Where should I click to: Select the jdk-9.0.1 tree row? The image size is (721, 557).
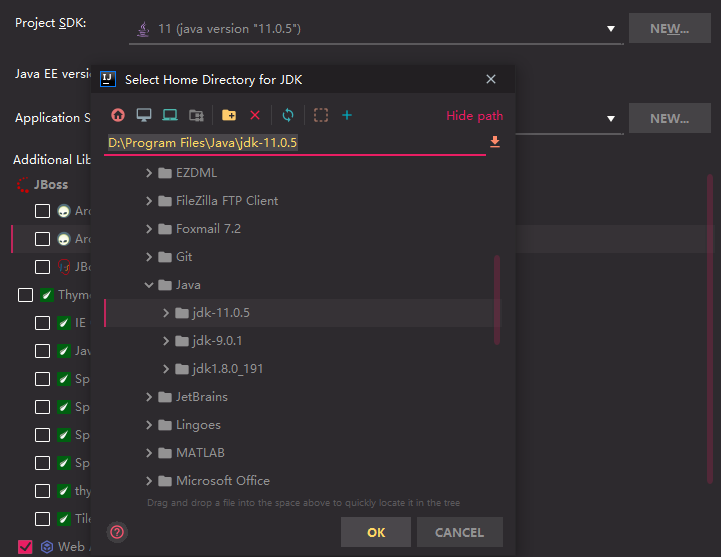click(x=302, y=341)
